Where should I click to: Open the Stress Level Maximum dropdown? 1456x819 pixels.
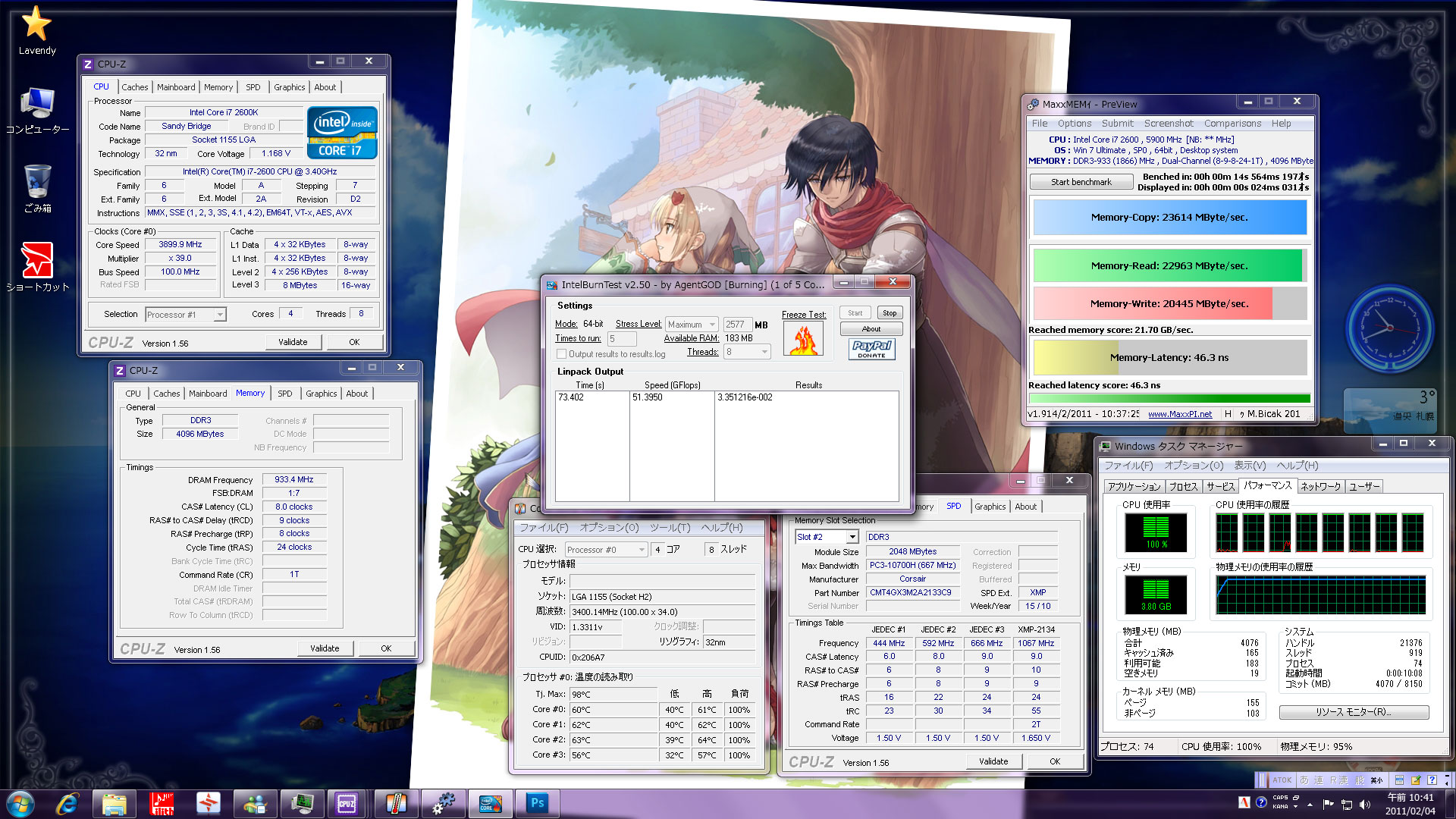[x=692, y=325]
